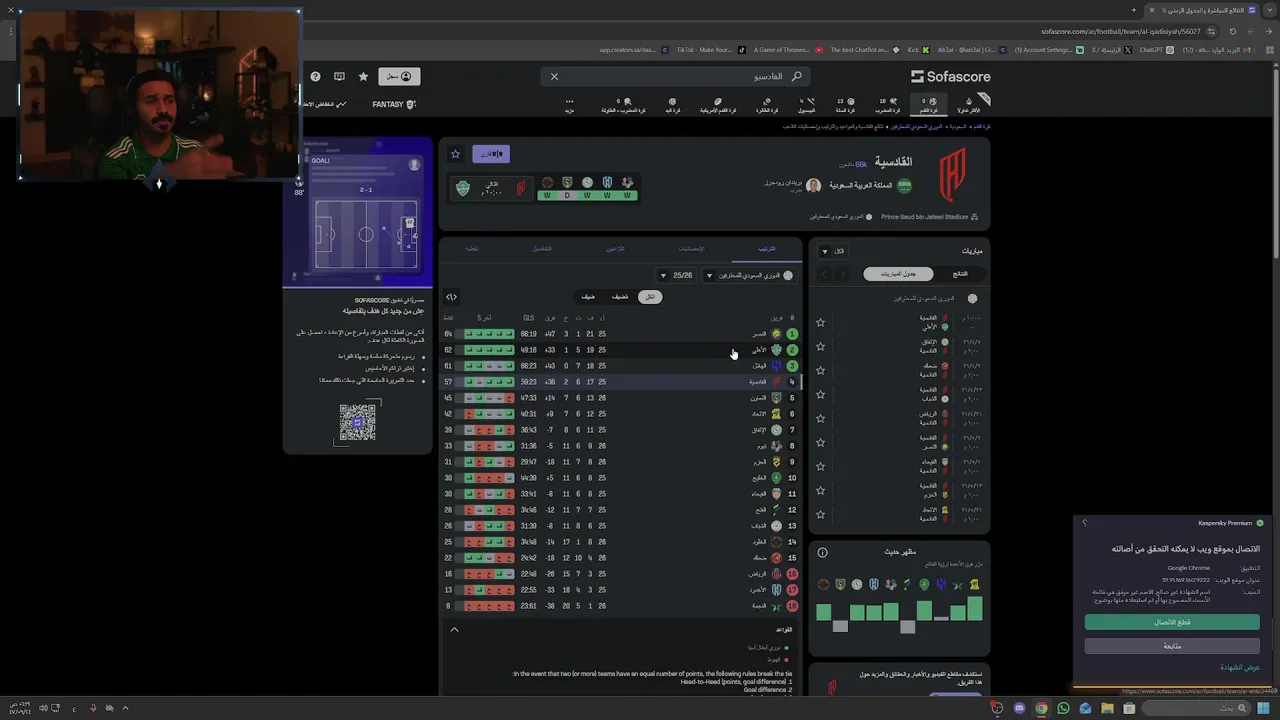
Task: Click the screen/monitor icon in the site header
Action: (339, 76)
